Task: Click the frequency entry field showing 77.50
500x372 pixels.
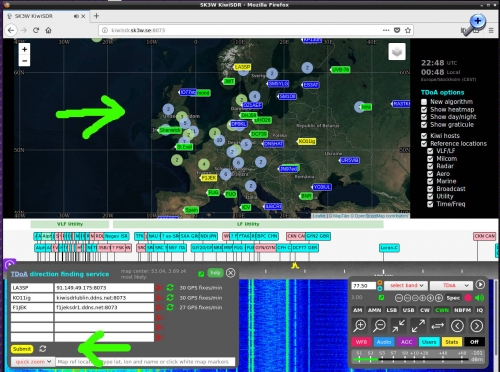Action: (363, 286)
